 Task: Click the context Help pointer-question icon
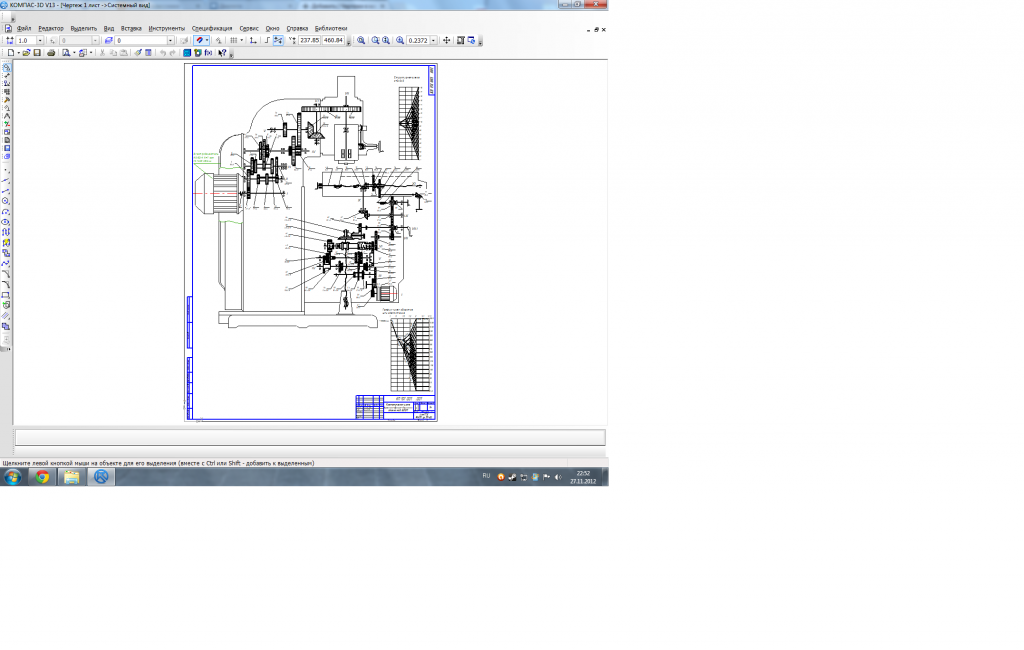(x=223, y=53)
